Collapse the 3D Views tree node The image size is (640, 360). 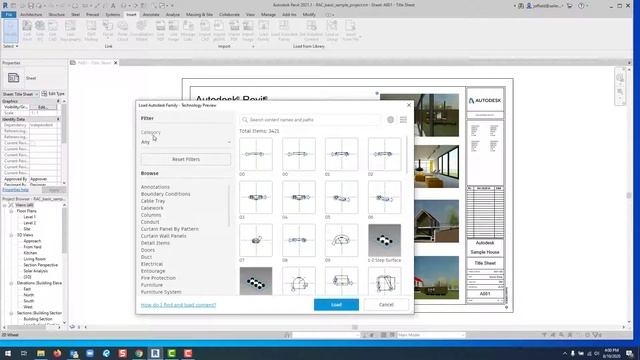[11, 235]
